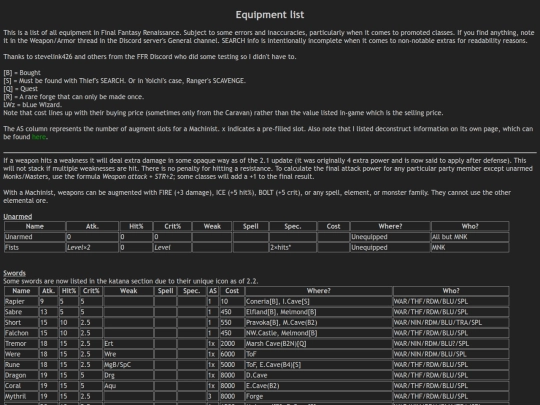Select the "Falchon" sword name

[x=21, y=333]
